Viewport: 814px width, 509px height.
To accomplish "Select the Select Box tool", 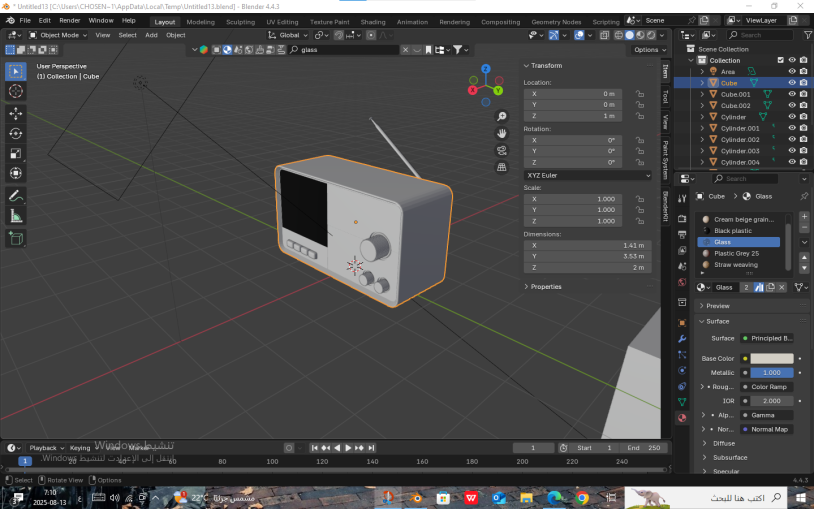I will tap(16, 71).
